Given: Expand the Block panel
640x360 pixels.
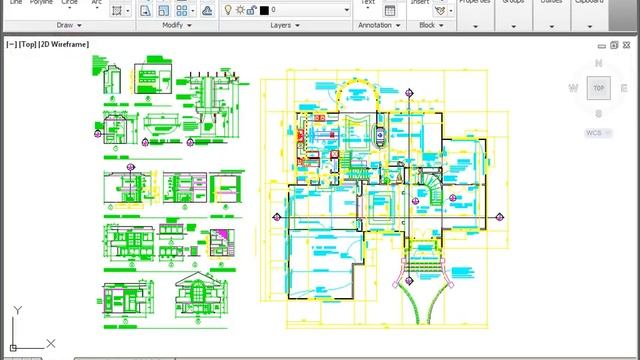Looking at the screenshot, I should coord(431,25).
